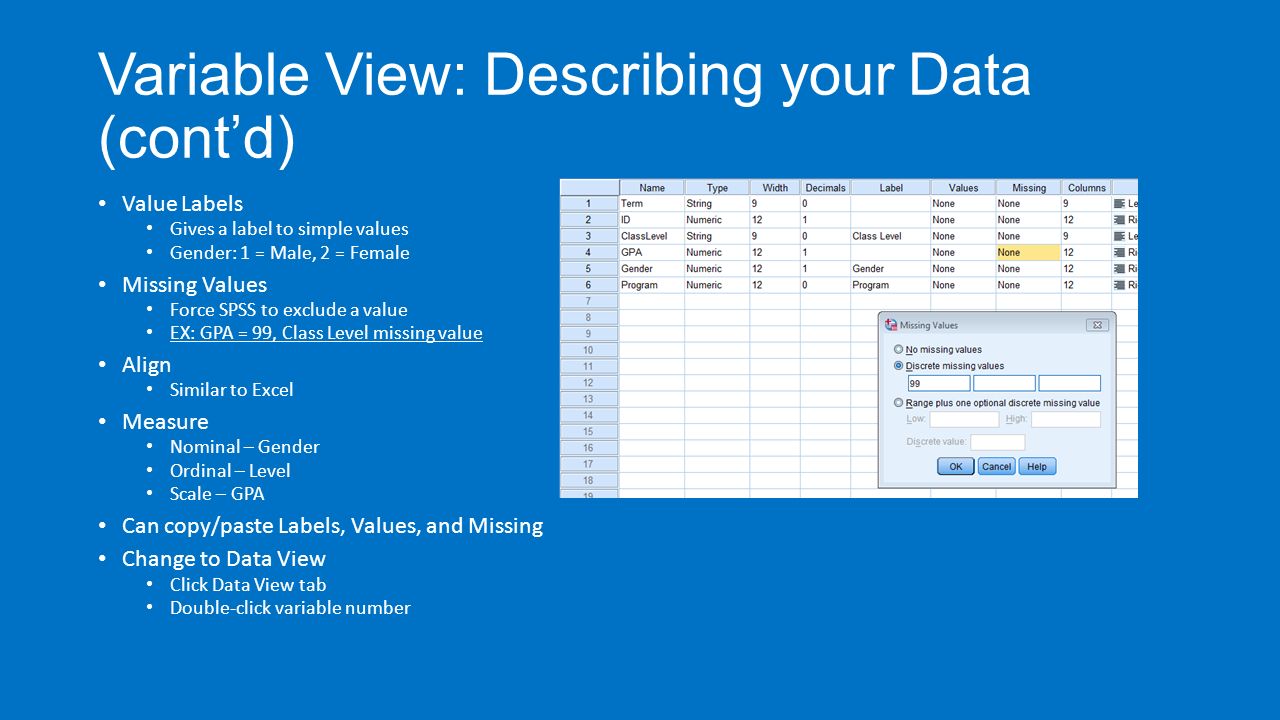Cancel the Missing Values dialog

(996, 466)
